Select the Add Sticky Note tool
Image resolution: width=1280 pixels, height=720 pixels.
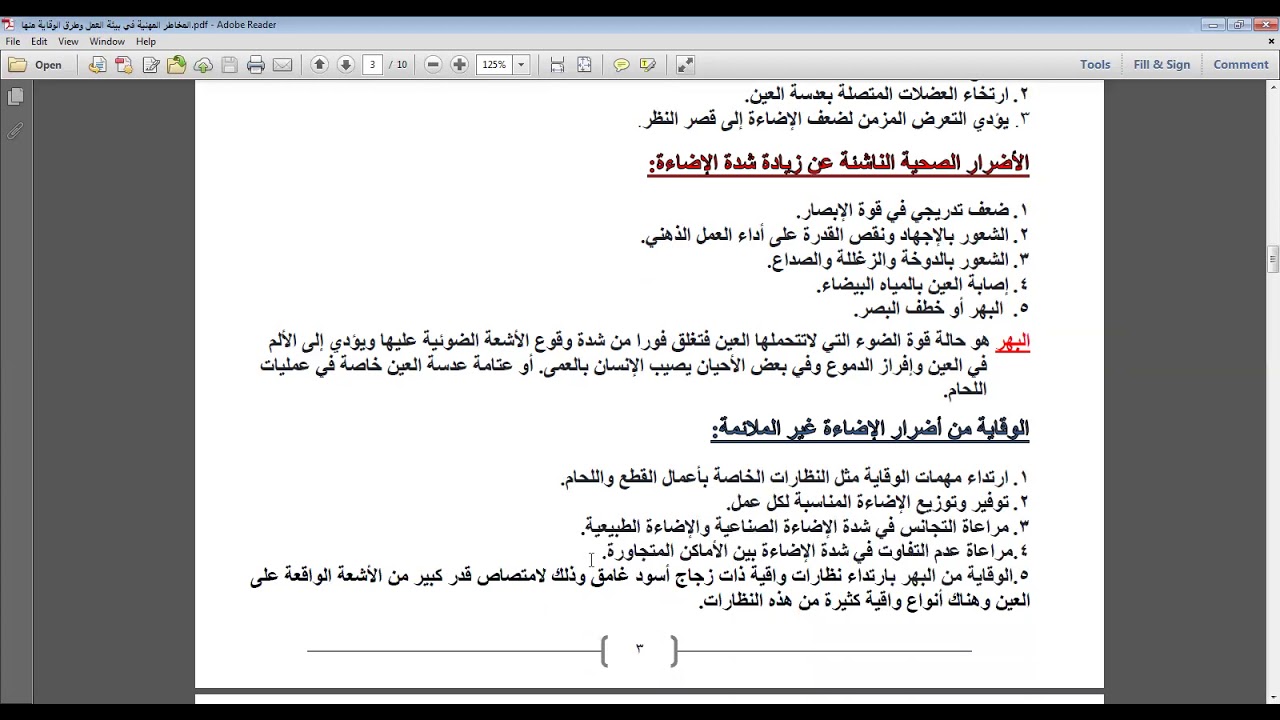[621, 65]
